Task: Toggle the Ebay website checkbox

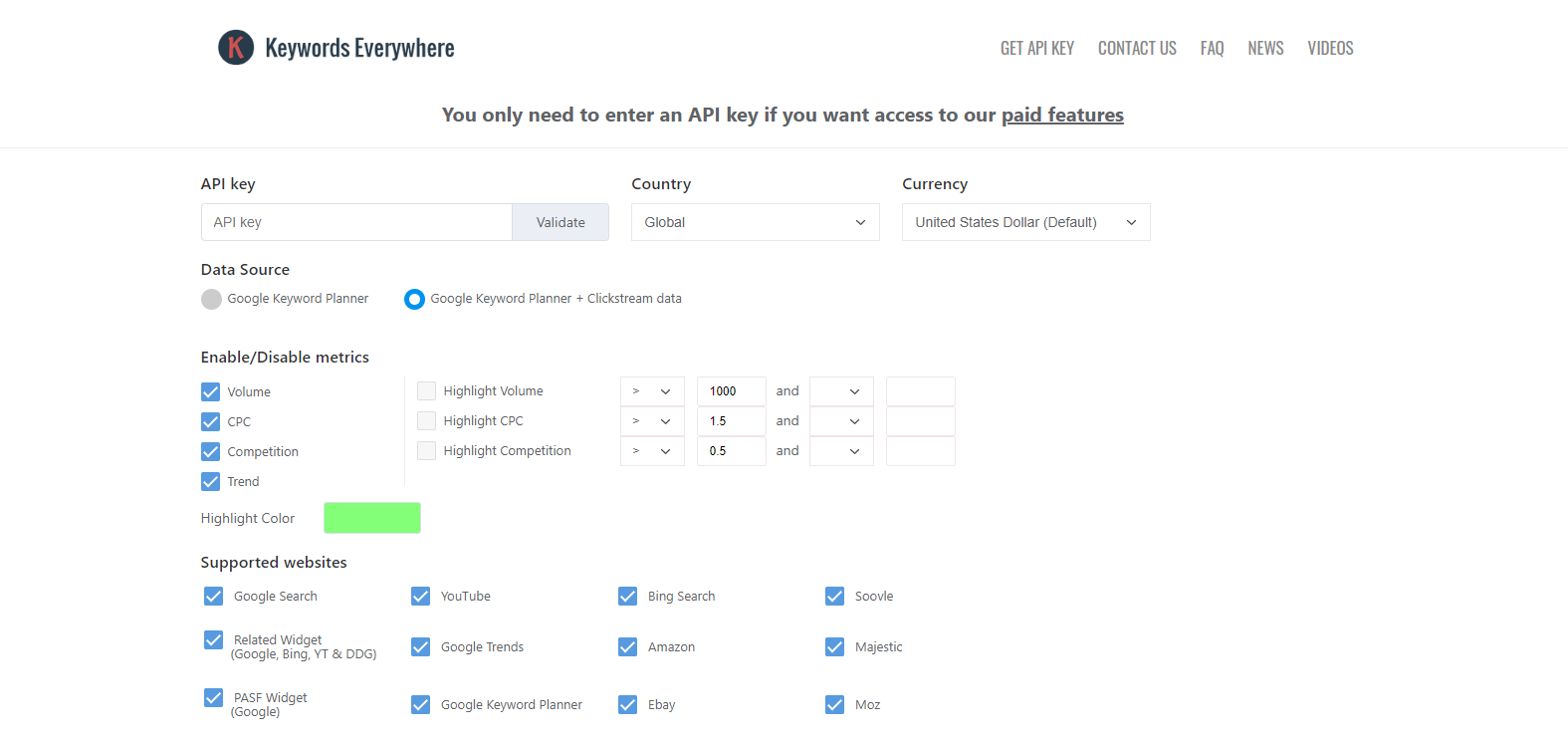Action: (x=627, y=704)
